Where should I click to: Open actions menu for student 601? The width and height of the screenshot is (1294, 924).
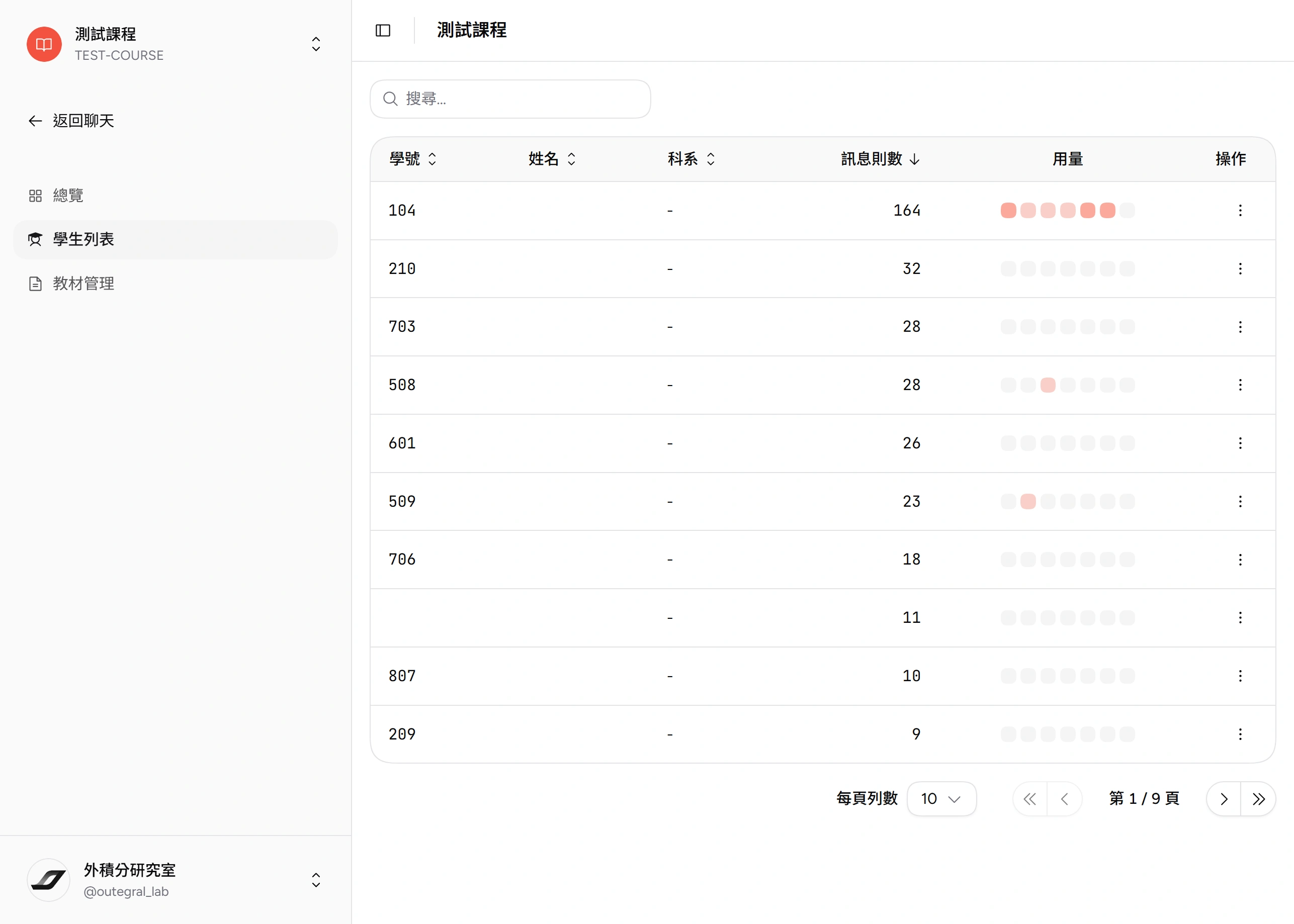(x=1240, y=443)
